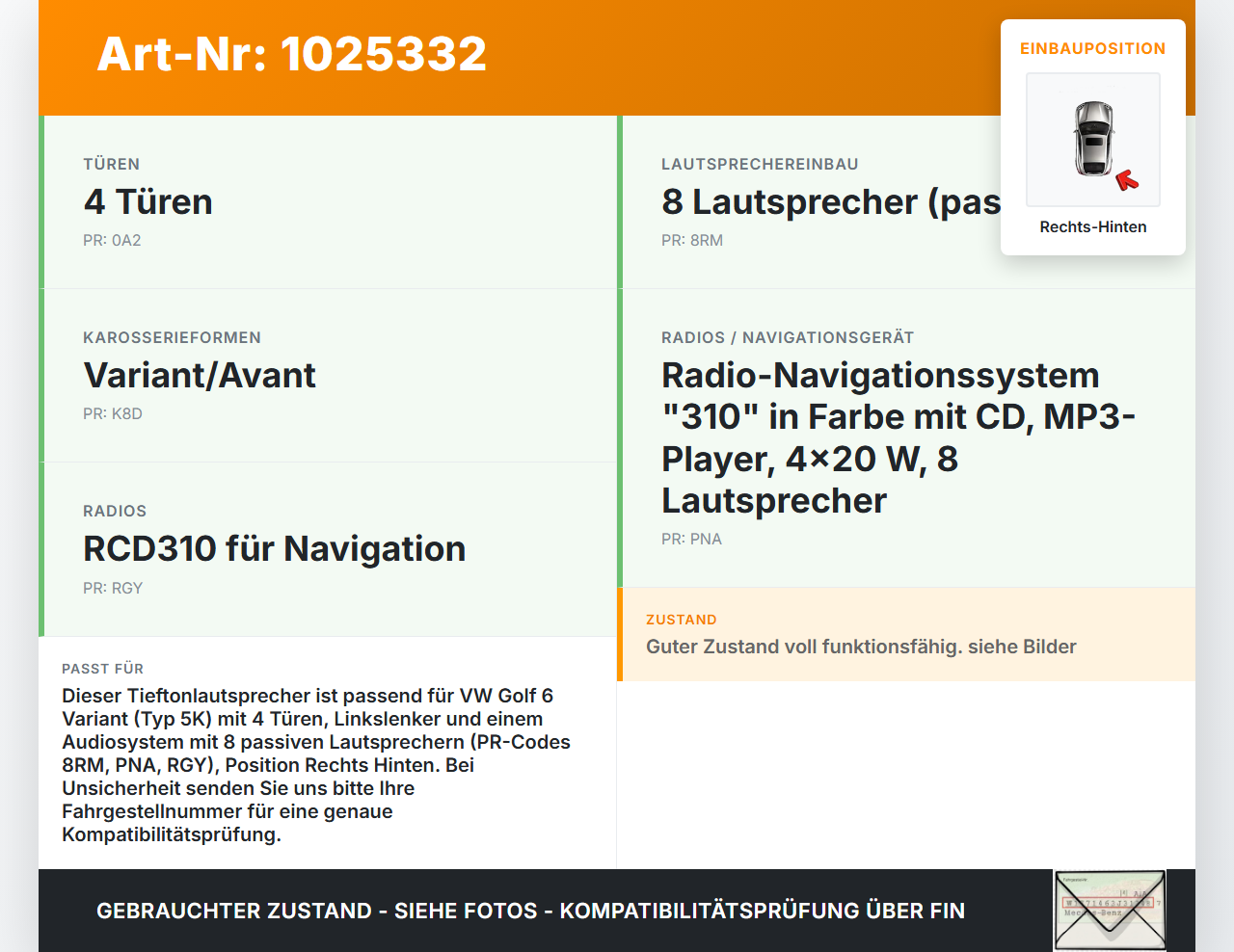Click the PR: RGY code
Screen dimensions: 1234x952
113,588
